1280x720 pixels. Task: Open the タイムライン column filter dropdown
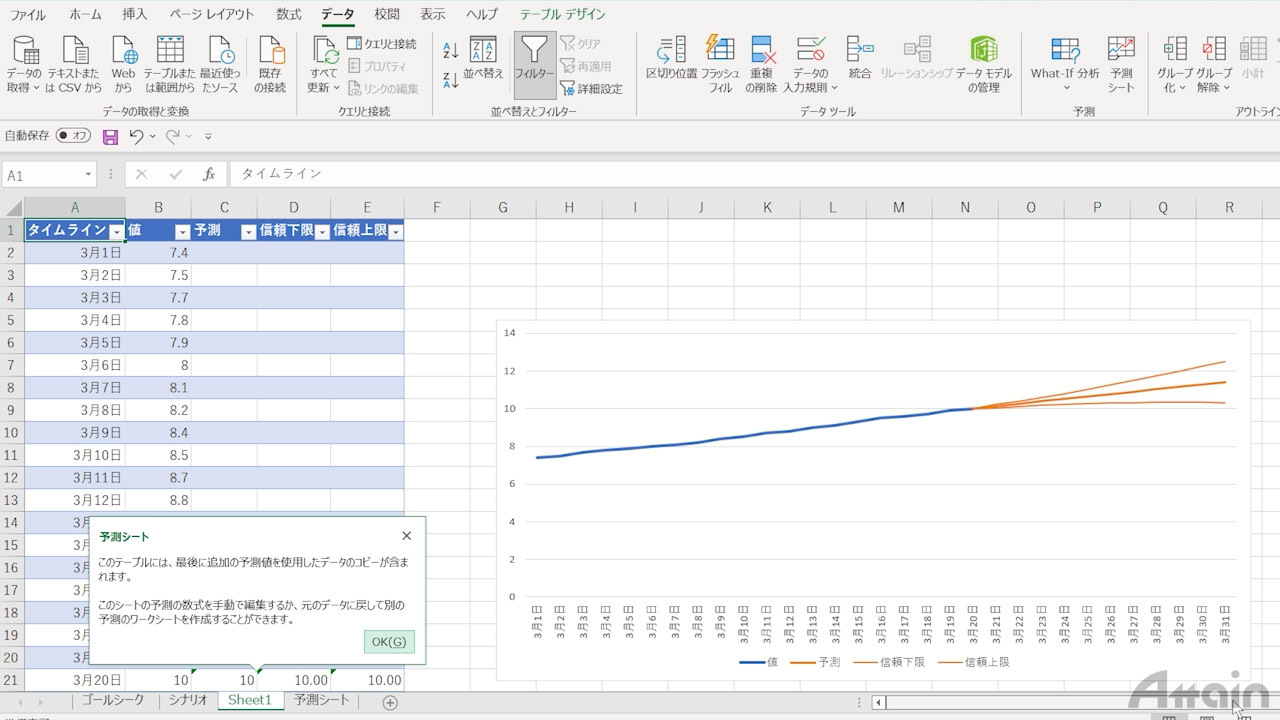tap(117, 231)
